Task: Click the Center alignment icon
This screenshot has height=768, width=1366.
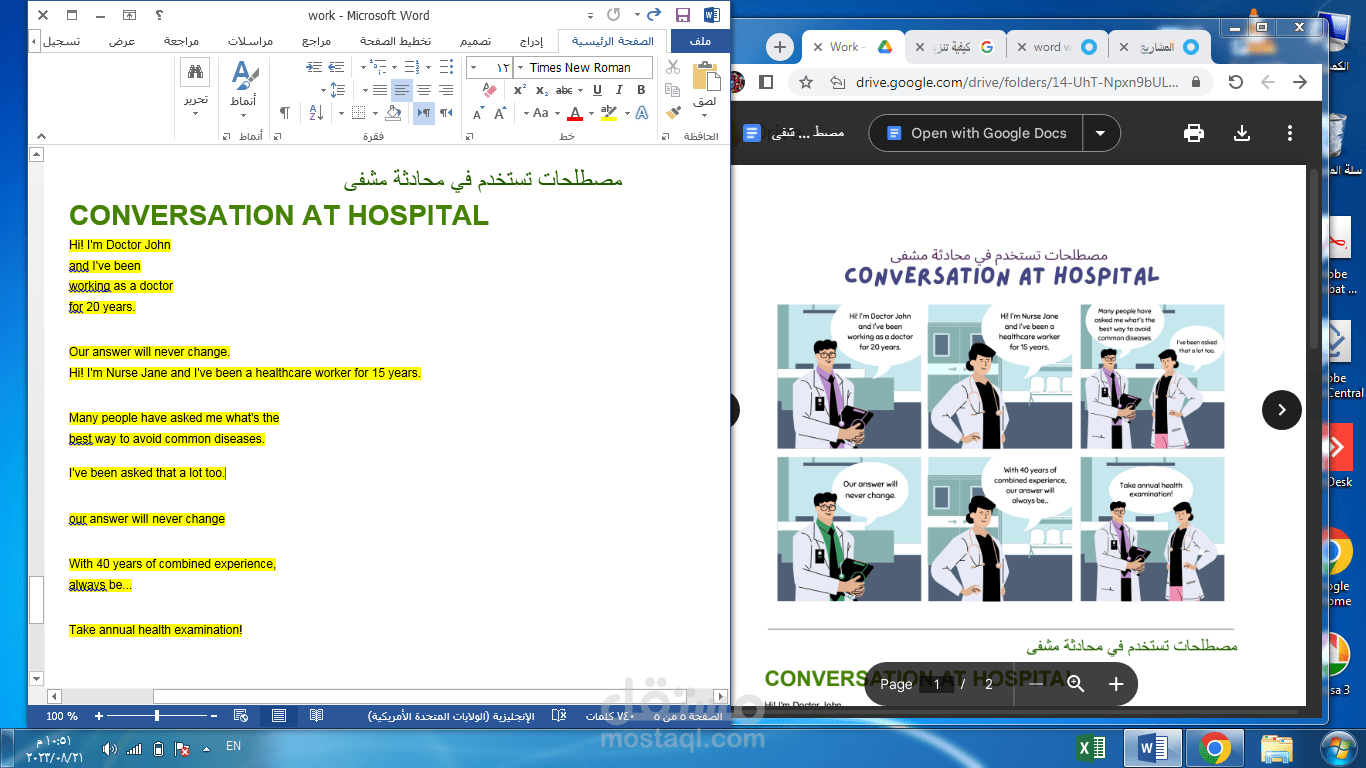Action: point(424,90)
